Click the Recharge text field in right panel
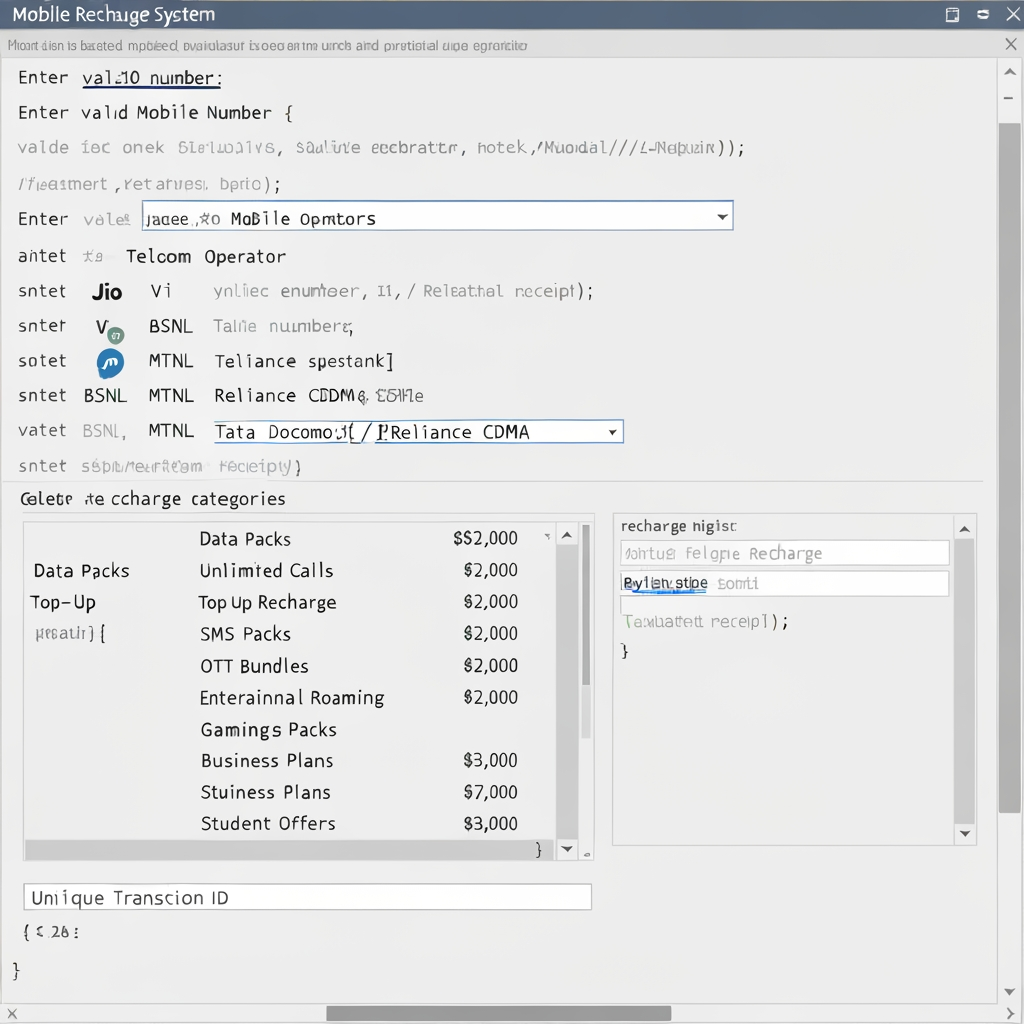Viewport: 1024px width, 1024px height. 784,553
